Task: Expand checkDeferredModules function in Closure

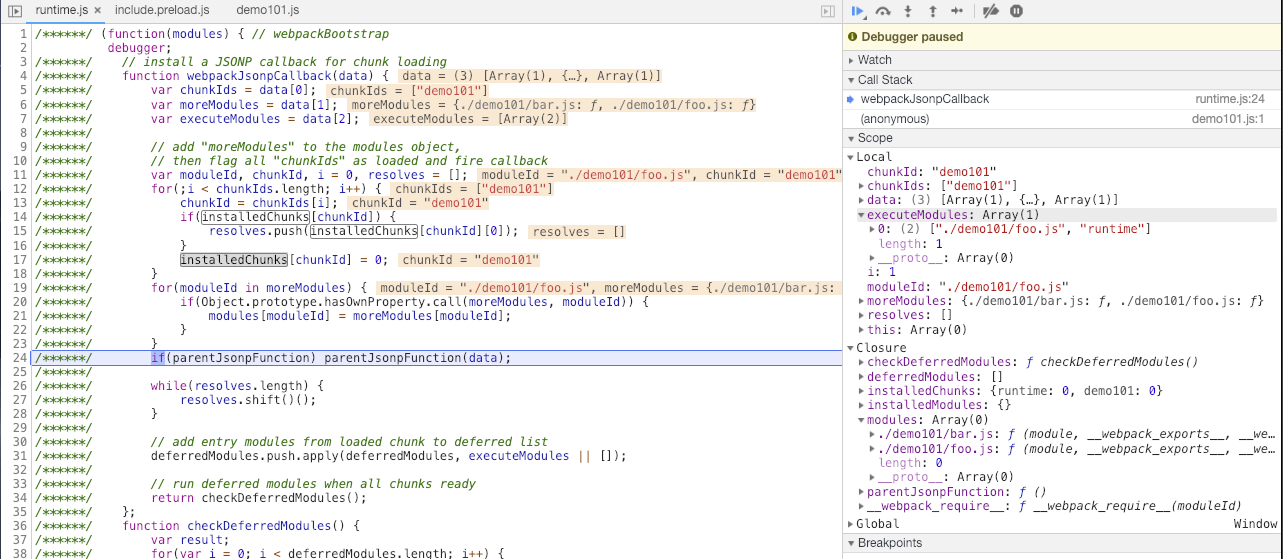Action: [862, 362]
